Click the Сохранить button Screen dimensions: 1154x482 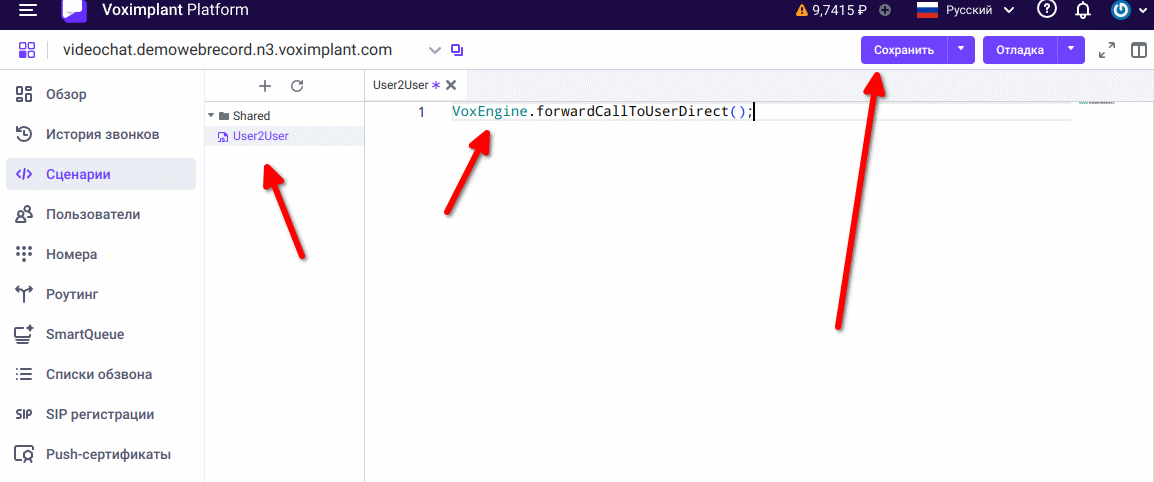pyautogui.click(x=904, y=50)
